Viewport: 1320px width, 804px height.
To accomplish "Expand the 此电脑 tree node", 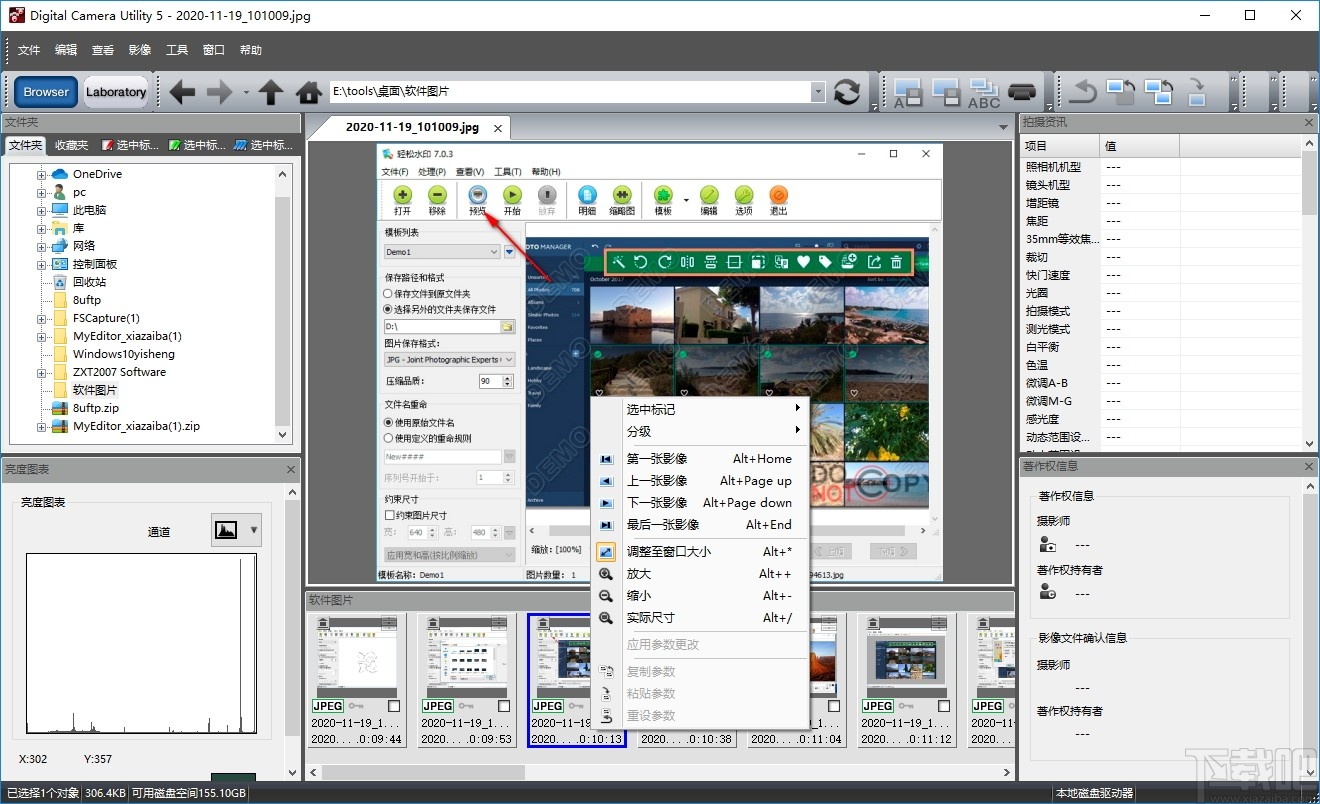I will [x=42, y=210].
